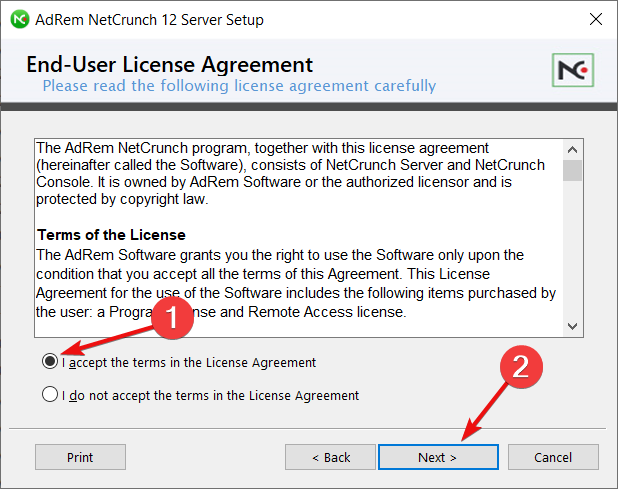The image size is (618, 489).
Task: Click inside the license agreement text box
Action: click(x=299, y=238)
